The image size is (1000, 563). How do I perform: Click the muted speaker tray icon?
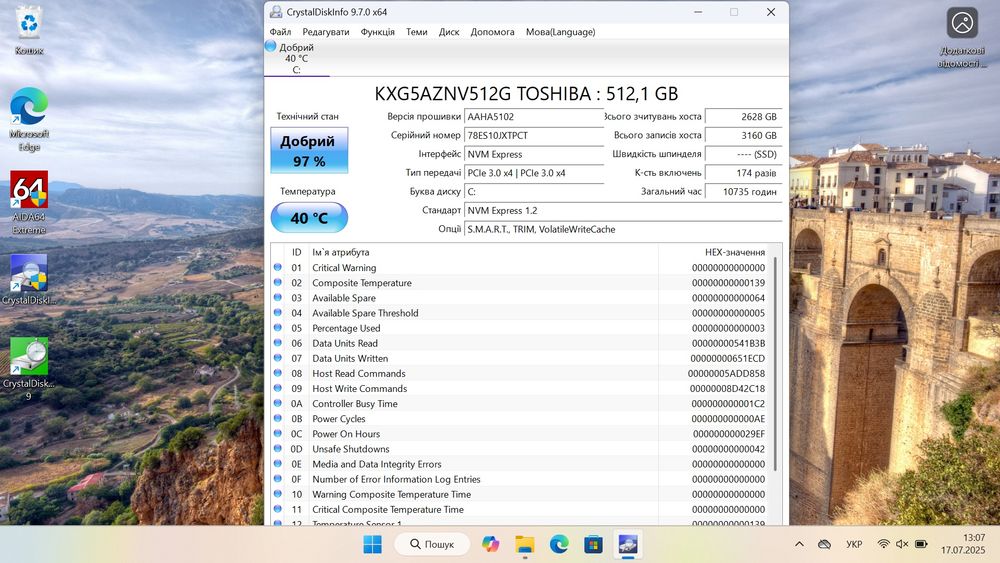coord(902,545)
